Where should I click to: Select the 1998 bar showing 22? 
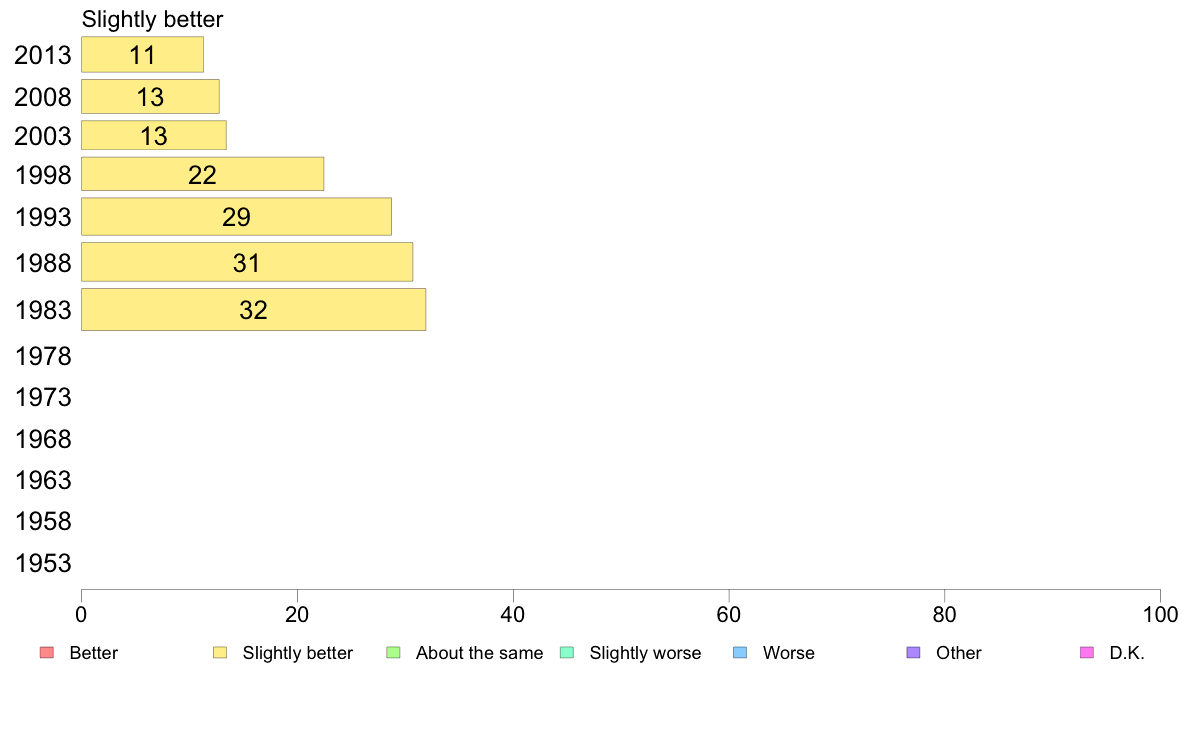(202, 174)
